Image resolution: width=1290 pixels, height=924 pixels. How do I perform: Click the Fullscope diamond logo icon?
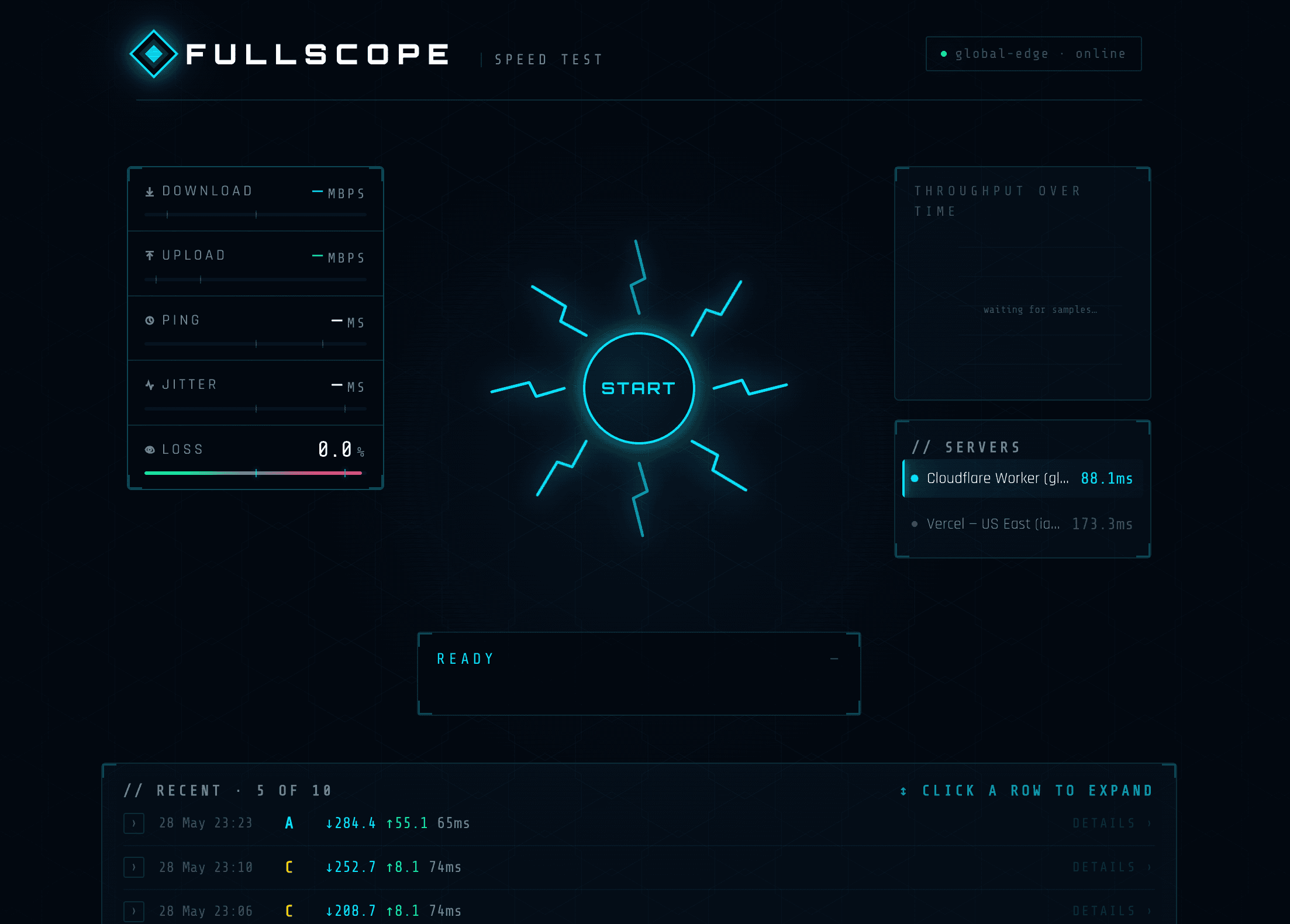click(x=154, y=54)
